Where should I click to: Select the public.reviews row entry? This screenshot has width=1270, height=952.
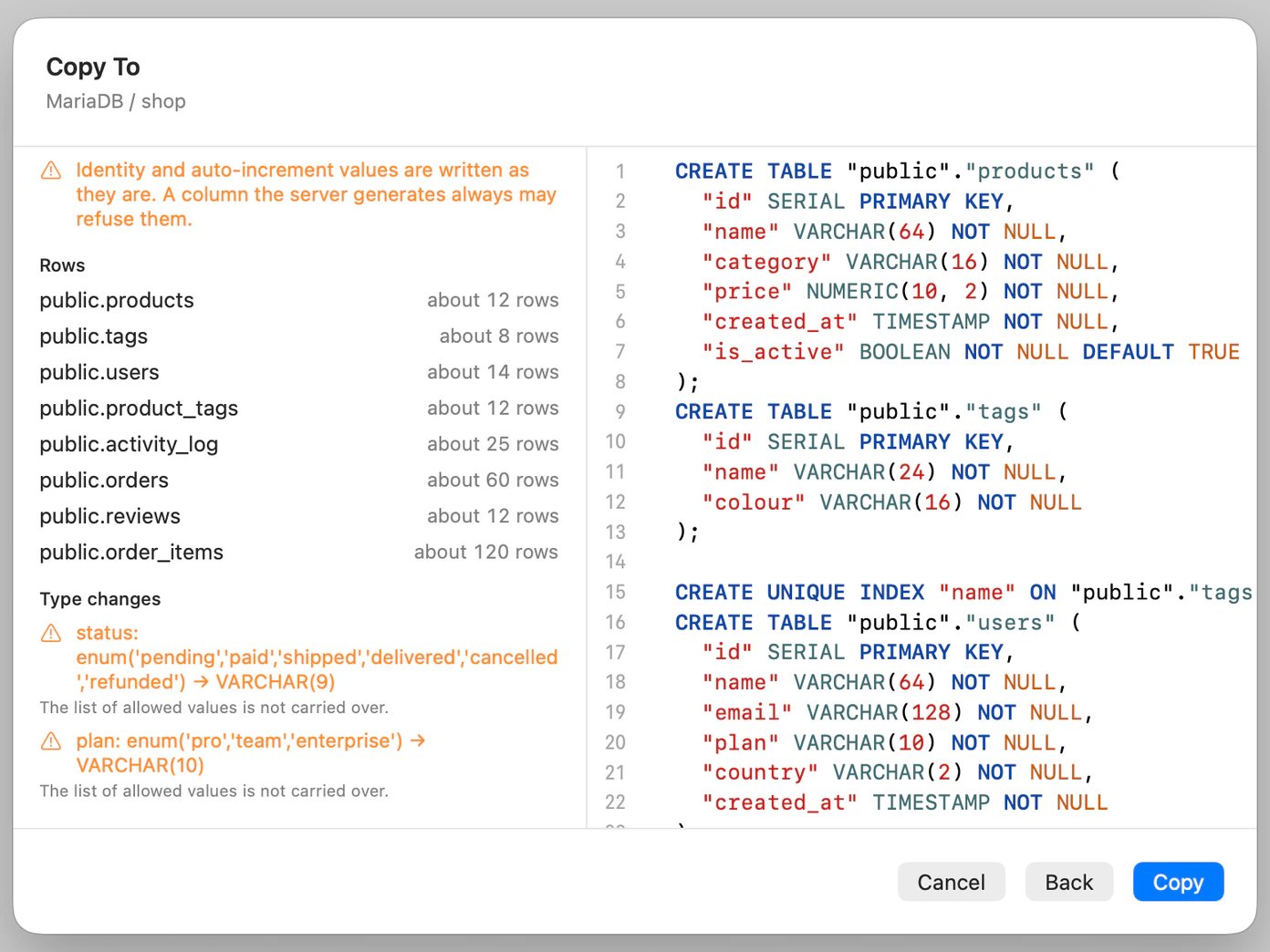coord(299,516)
